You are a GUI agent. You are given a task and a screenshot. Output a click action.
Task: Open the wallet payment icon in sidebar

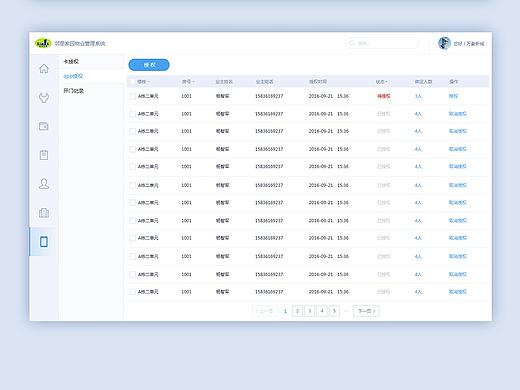coord(44,126)
